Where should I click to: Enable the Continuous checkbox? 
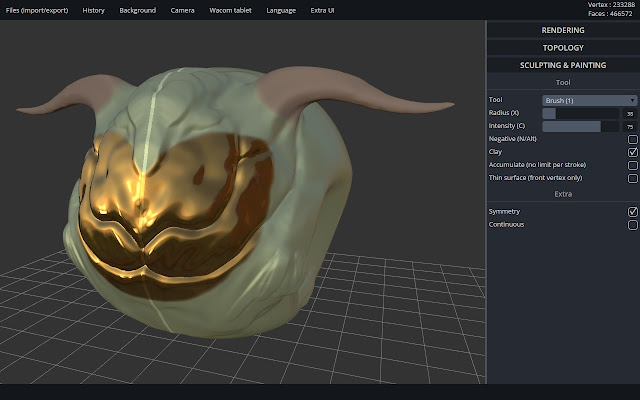632,225
